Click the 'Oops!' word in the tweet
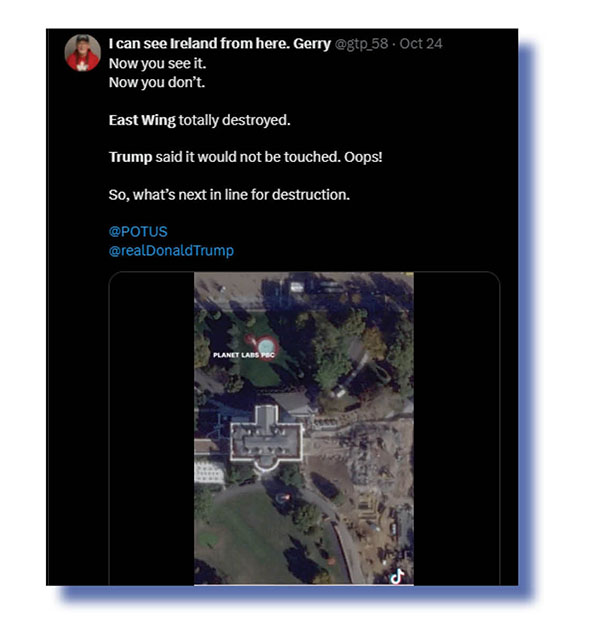The width and height of the screenshot is (595, 621). pos(363,157)
